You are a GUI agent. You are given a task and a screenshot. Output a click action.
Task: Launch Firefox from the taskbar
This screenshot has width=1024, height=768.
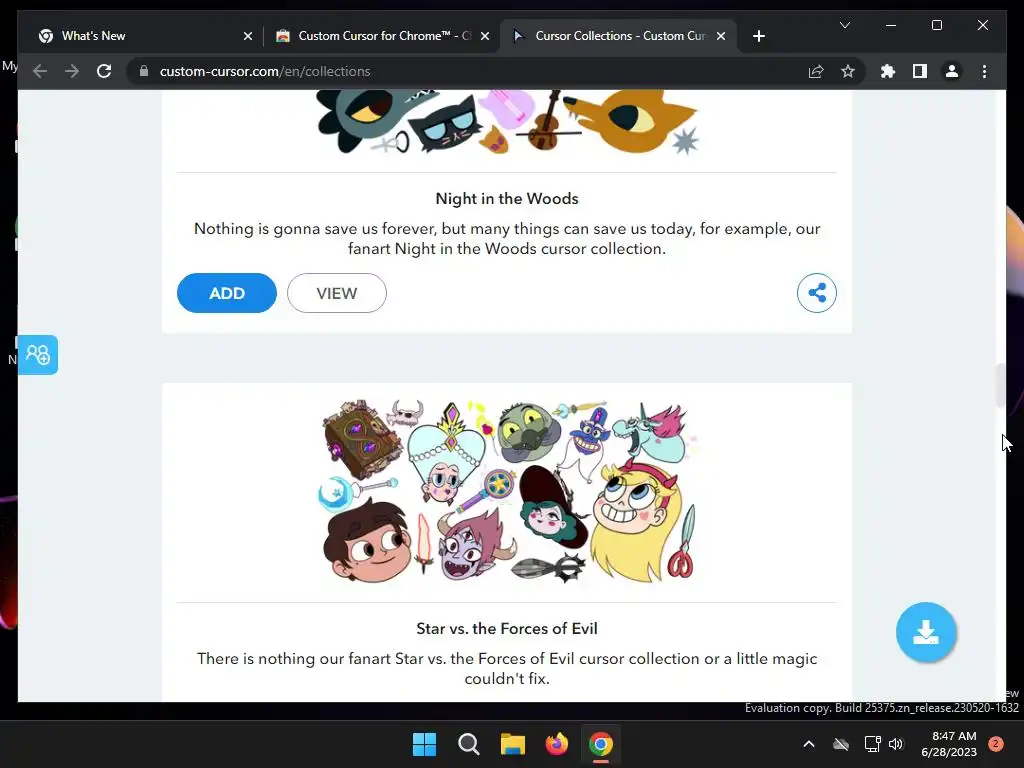[556, 744]
